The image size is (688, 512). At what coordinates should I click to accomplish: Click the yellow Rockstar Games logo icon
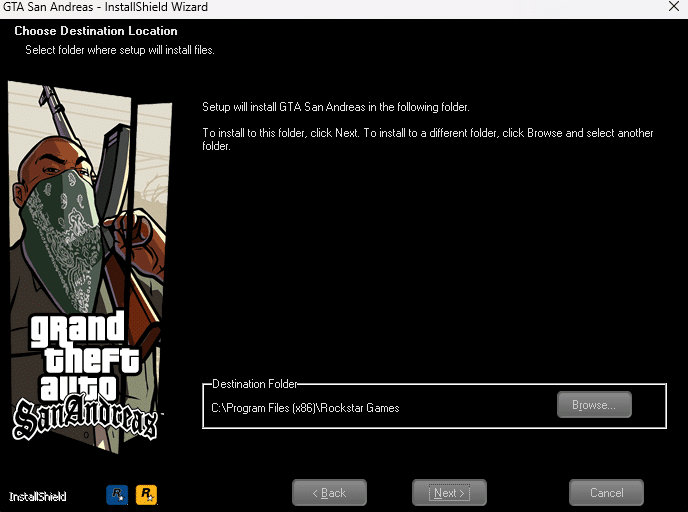click(x=147, y=494)
